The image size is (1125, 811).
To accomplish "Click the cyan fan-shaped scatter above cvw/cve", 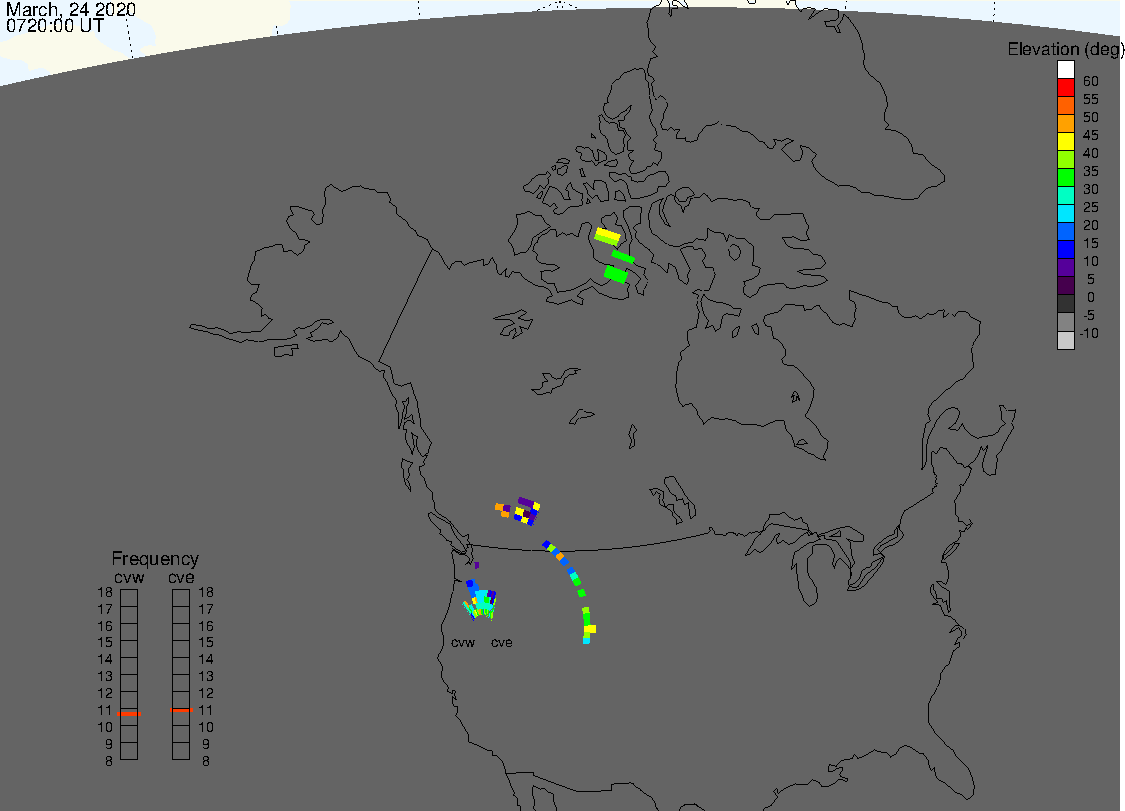I will point(481,604).
